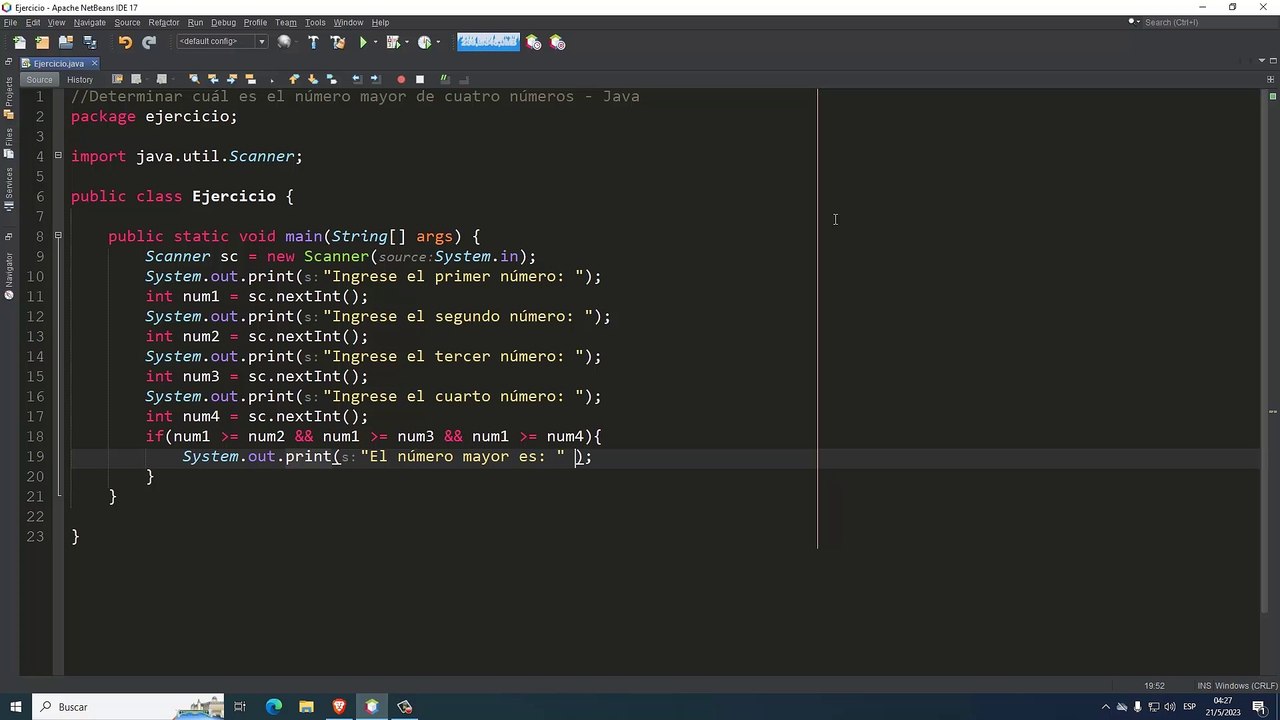Expand the Debug Project dropdown arrow
Screen dimensions: 1280x720
pos(407,42)
